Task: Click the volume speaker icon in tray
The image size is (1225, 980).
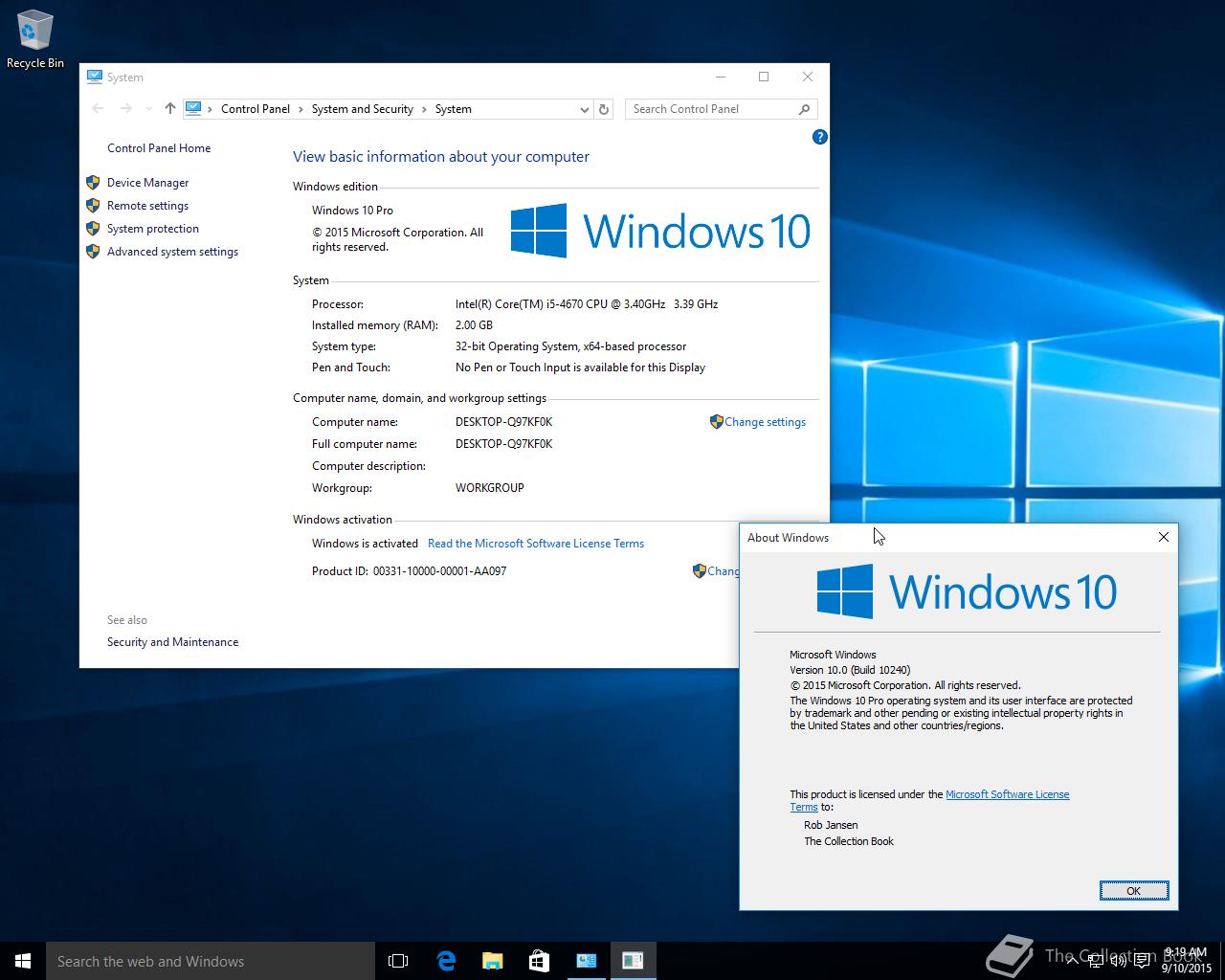Action: click(x=1118, y=961)
